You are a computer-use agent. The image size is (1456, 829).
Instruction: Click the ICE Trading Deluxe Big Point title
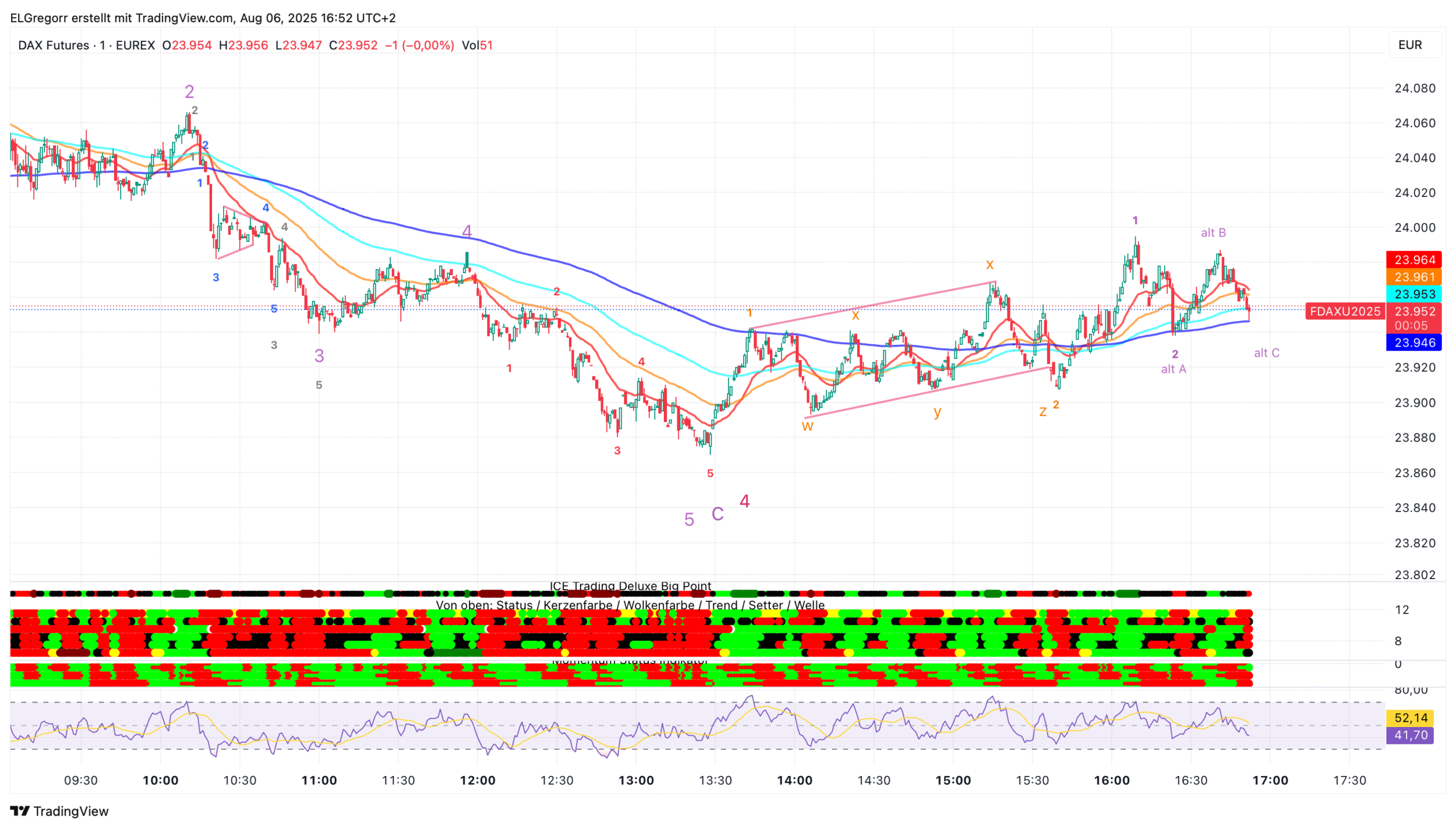coord(630,586)
